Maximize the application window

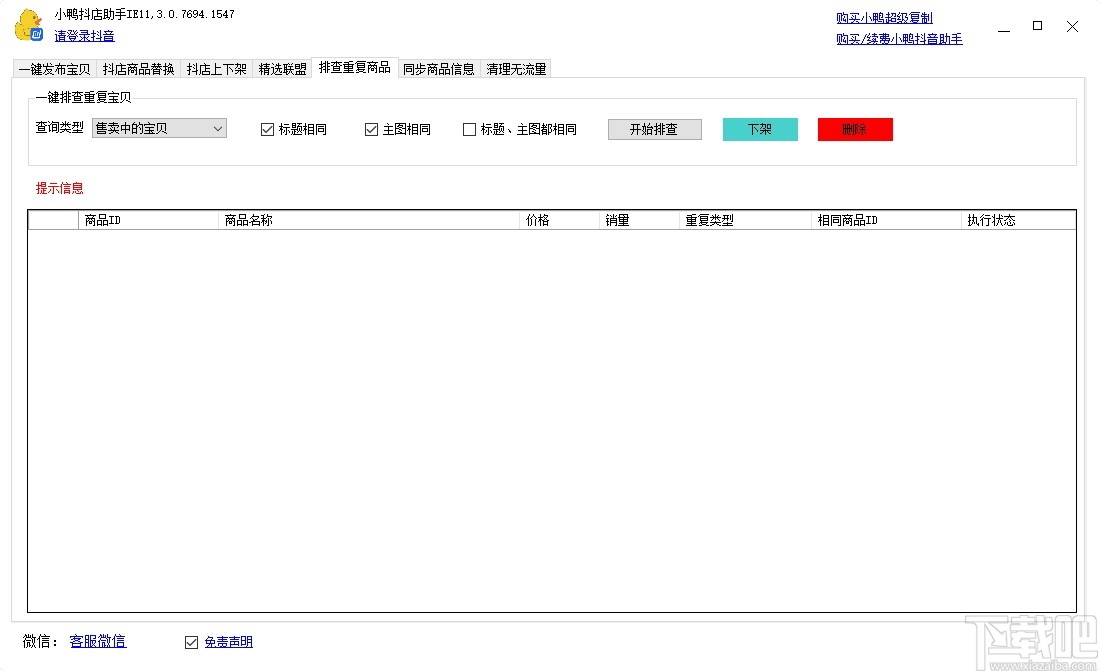1038,26
